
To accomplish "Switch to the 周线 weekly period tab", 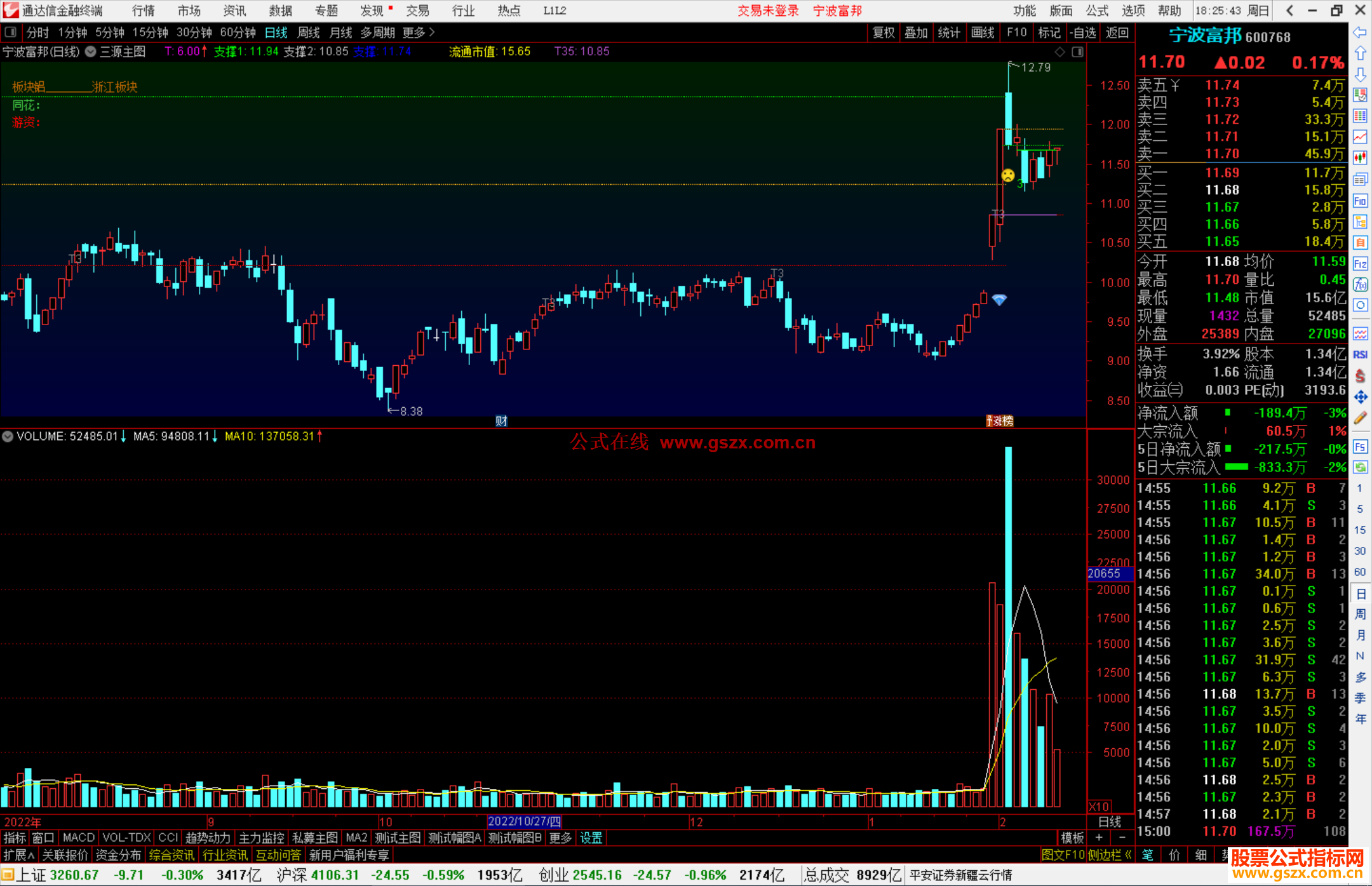I will click(308, 32).
